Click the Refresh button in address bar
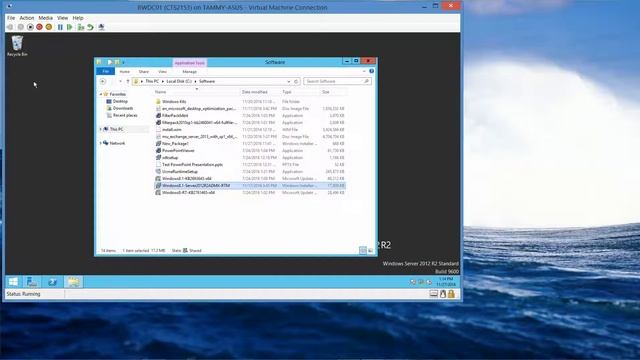Image resolution: width=640 pixels, height=360 pixels. pos(296,81)
